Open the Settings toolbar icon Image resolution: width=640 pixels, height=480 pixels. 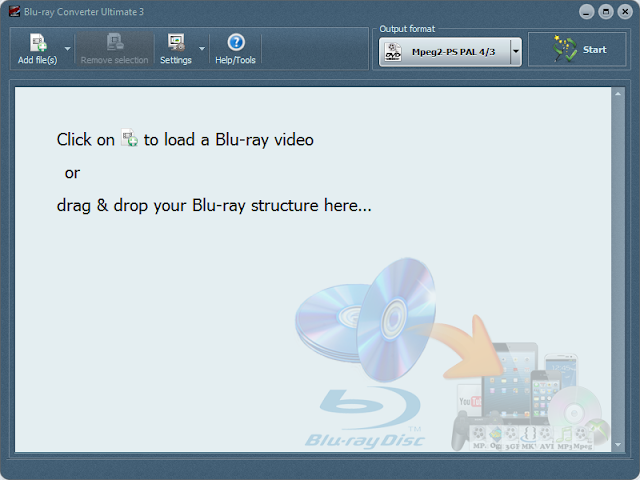[176, 42]
